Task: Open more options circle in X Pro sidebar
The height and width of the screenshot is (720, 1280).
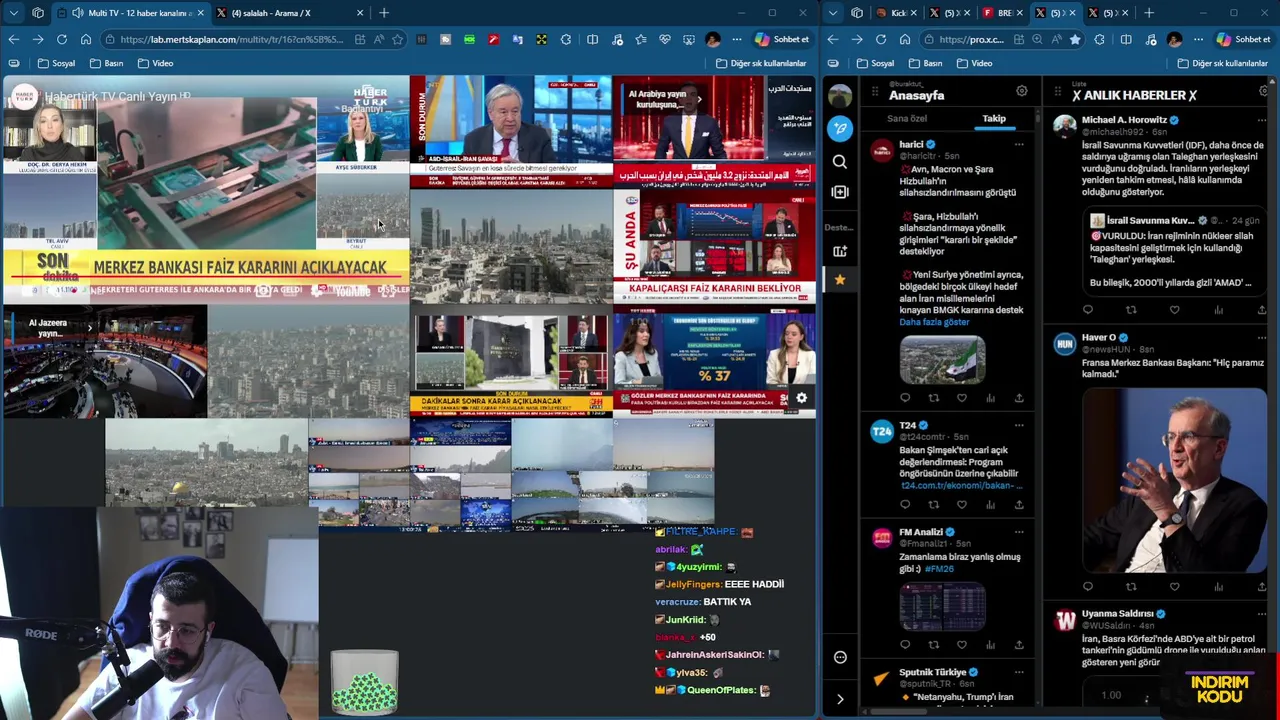Action: (x=840, y=657)
